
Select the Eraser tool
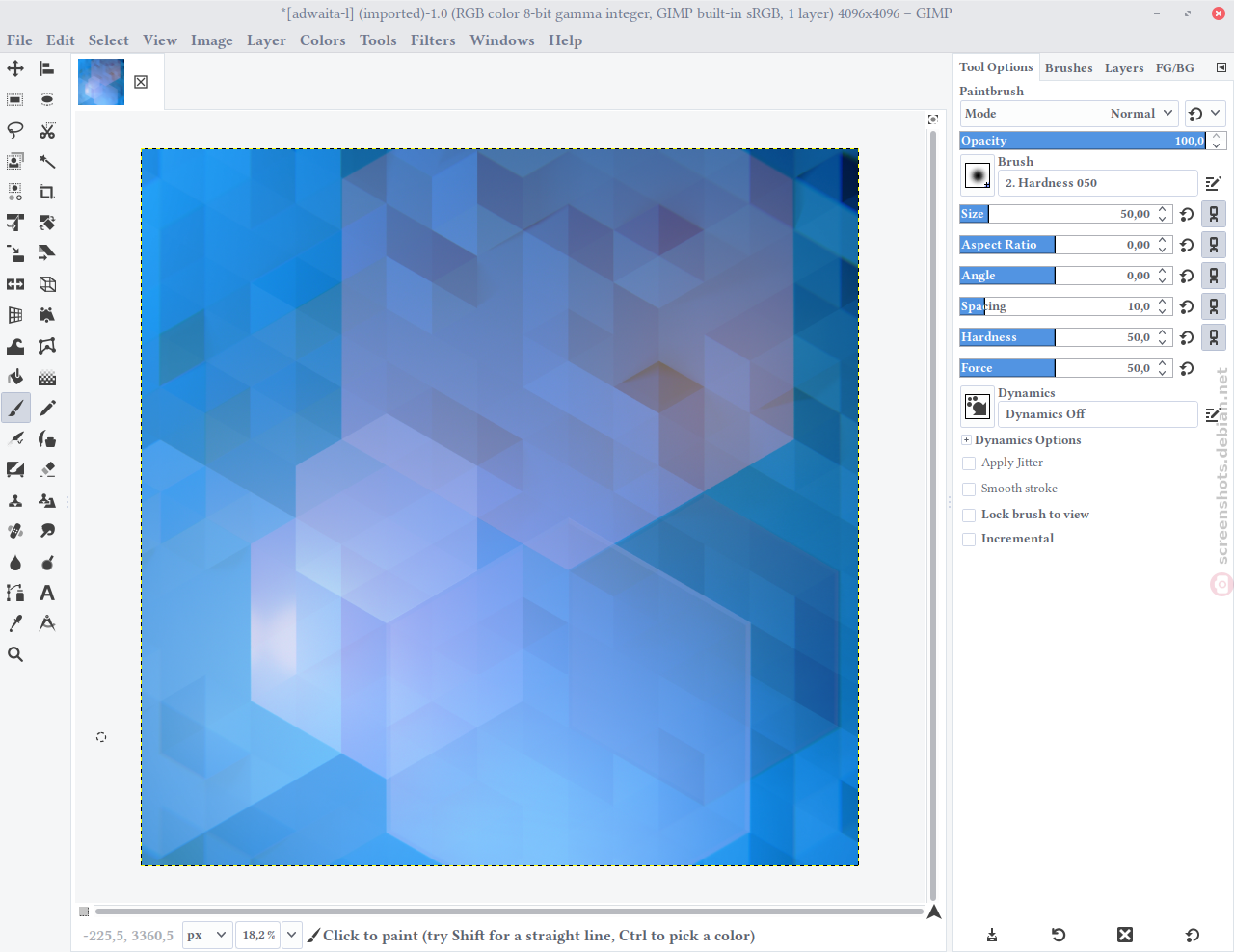point(46,469)
